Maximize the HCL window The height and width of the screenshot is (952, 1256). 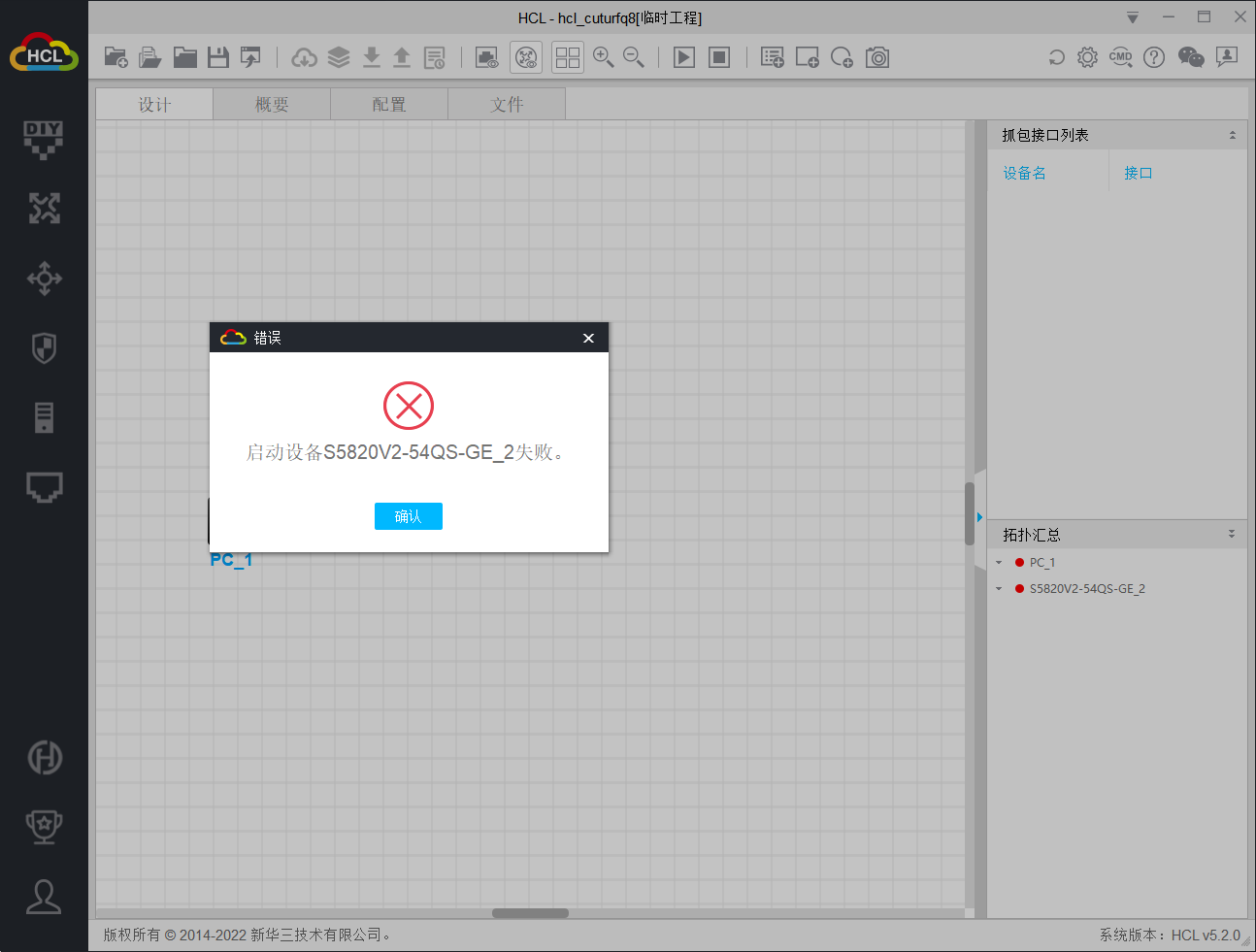1205,16
